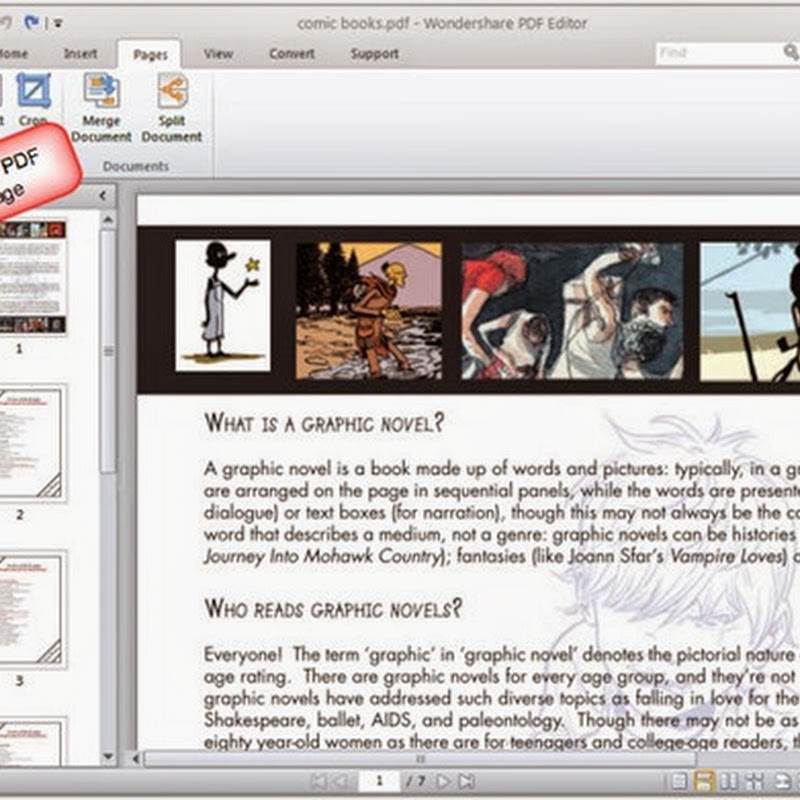Click the current page number field
Screen dimensions: 800x800
[379, 781]
